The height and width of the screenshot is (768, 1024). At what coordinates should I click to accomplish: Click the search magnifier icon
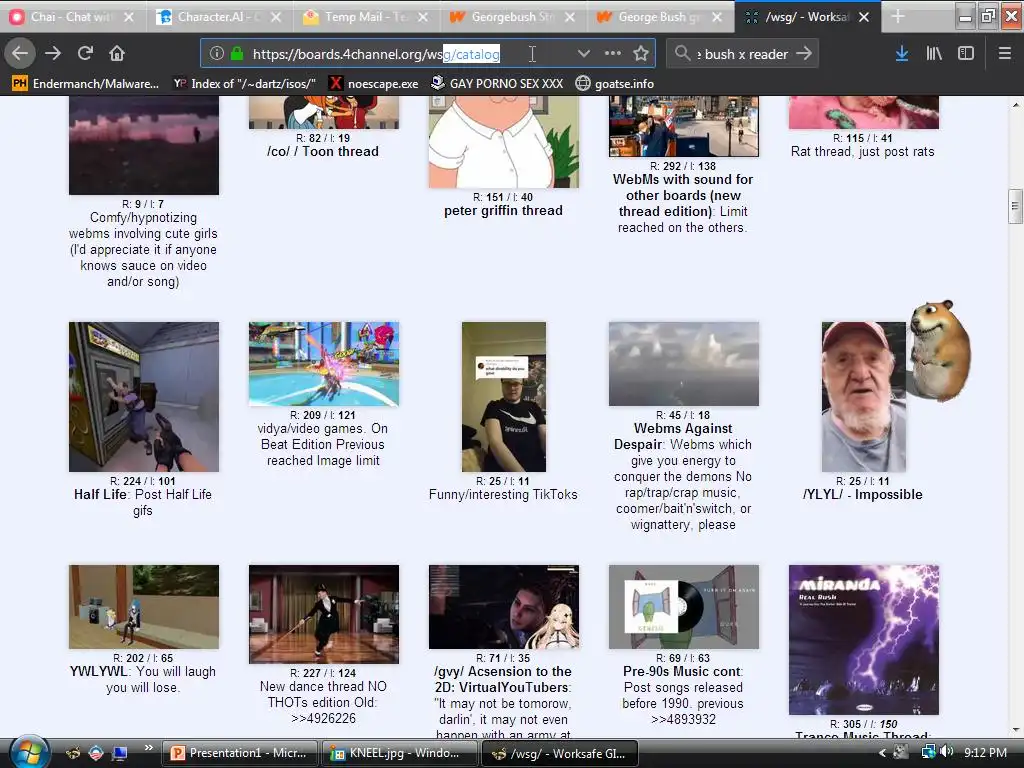tap(682, 54)
